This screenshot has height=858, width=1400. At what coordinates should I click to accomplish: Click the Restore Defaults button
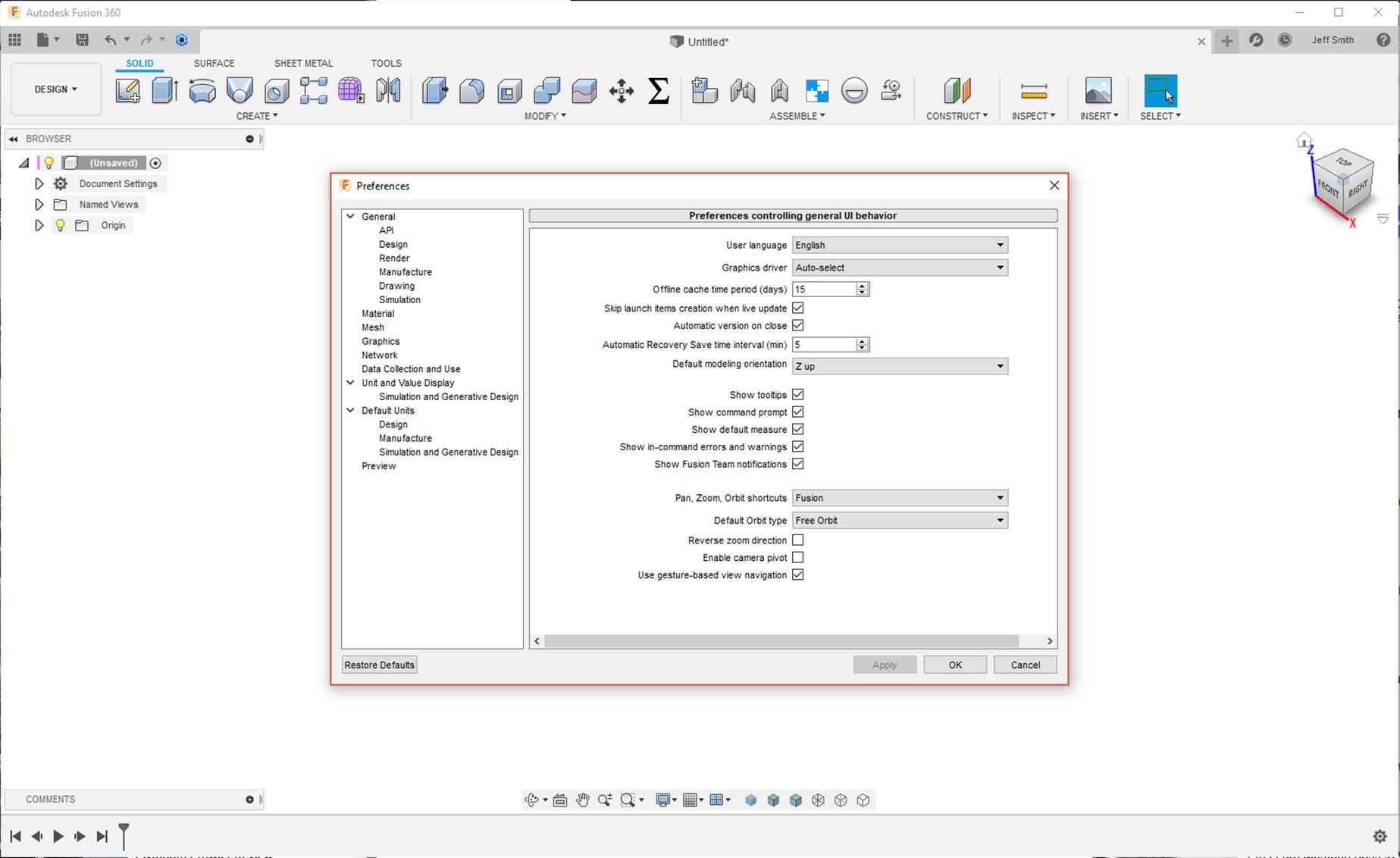pyautogui.click(x=379, y=665)
